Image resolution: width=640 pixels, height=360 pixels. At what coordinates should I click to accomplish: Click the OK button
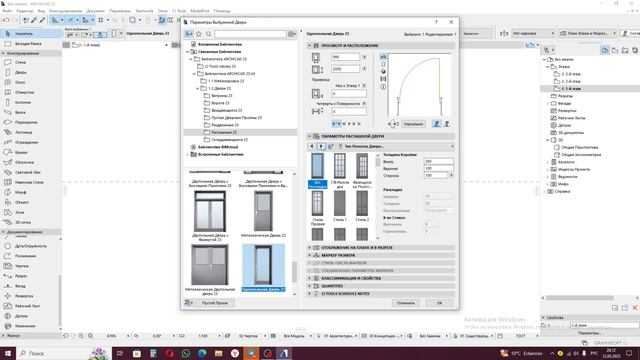pyautogui.click(x=439, y=303)
